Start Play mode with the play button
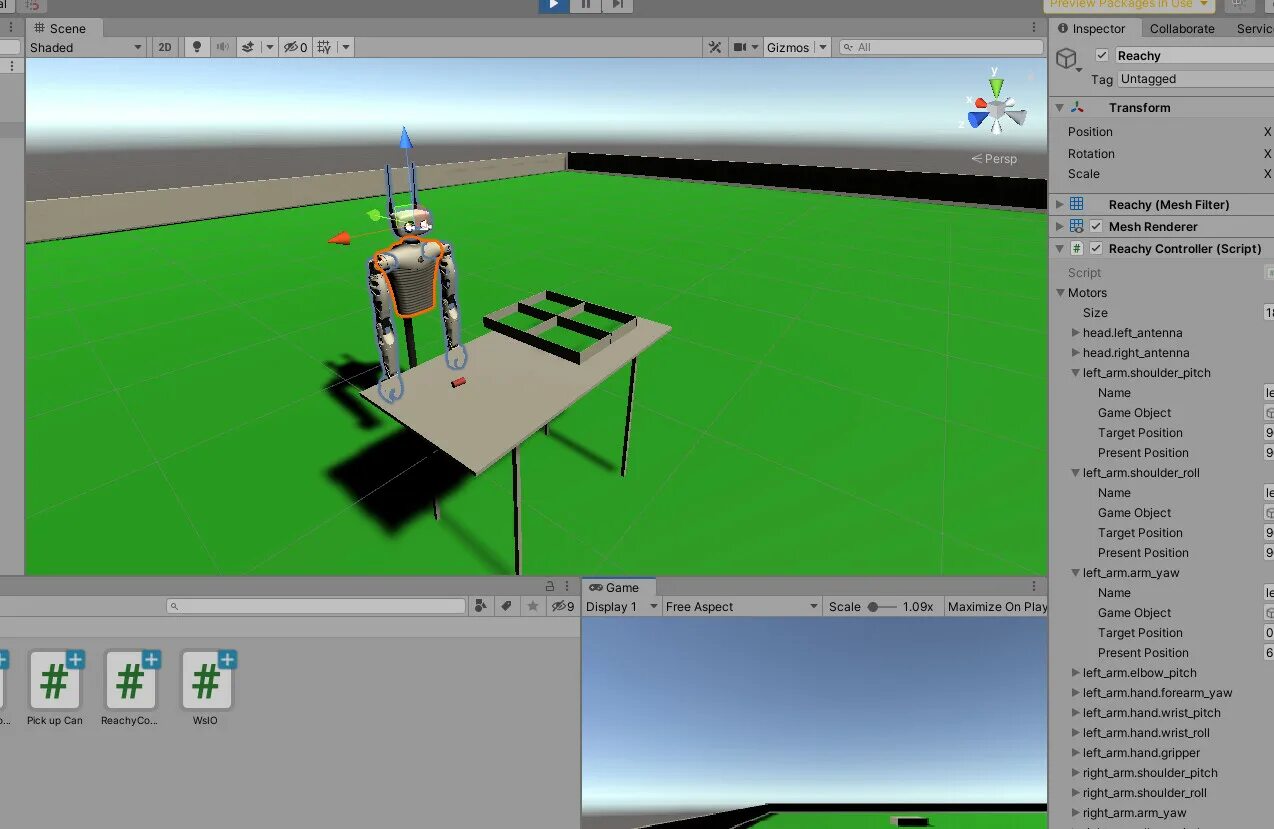This screenshot has height=829, width=1274. (553, 5)
